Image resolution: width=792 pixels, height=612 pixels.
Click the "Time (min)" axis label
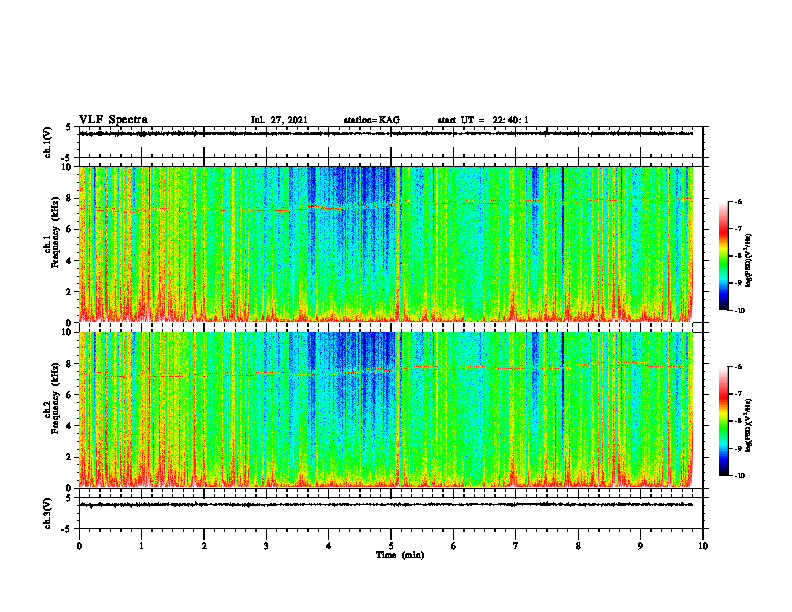(x=400, y=555)
